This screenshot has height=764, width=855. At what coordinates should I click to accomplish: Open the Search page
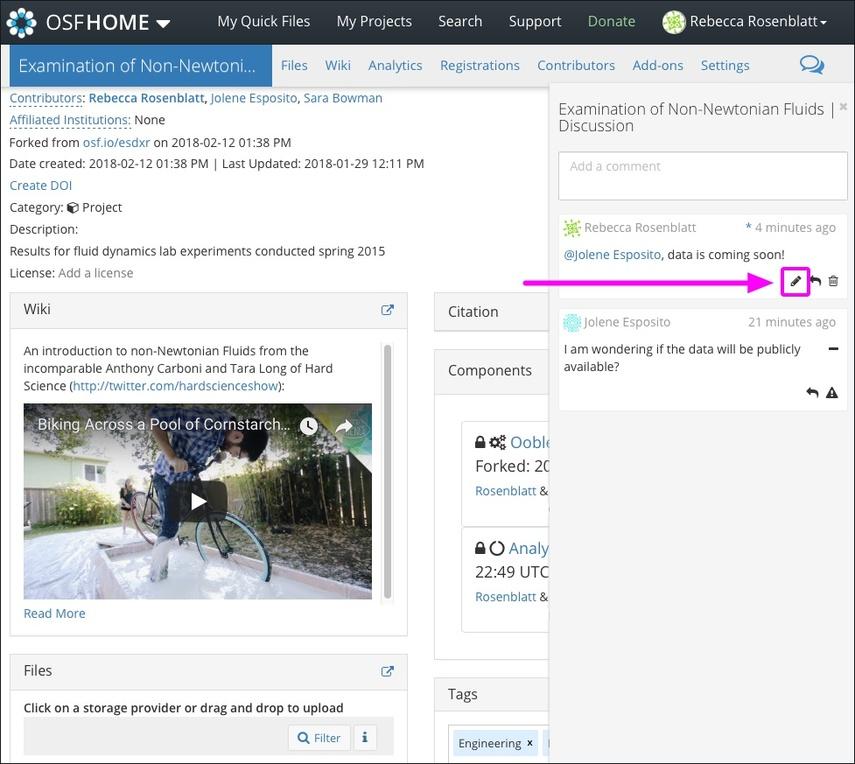460,21
